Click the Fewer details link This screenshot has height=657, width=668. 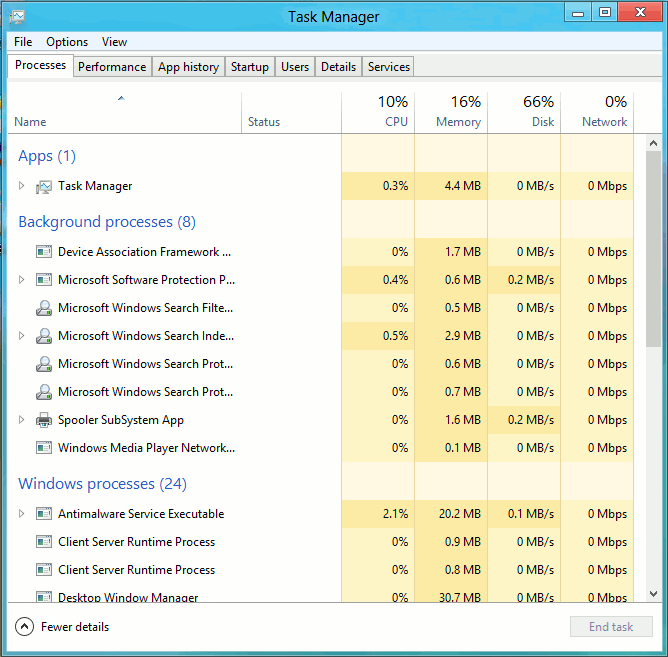[x=75, y=627]
